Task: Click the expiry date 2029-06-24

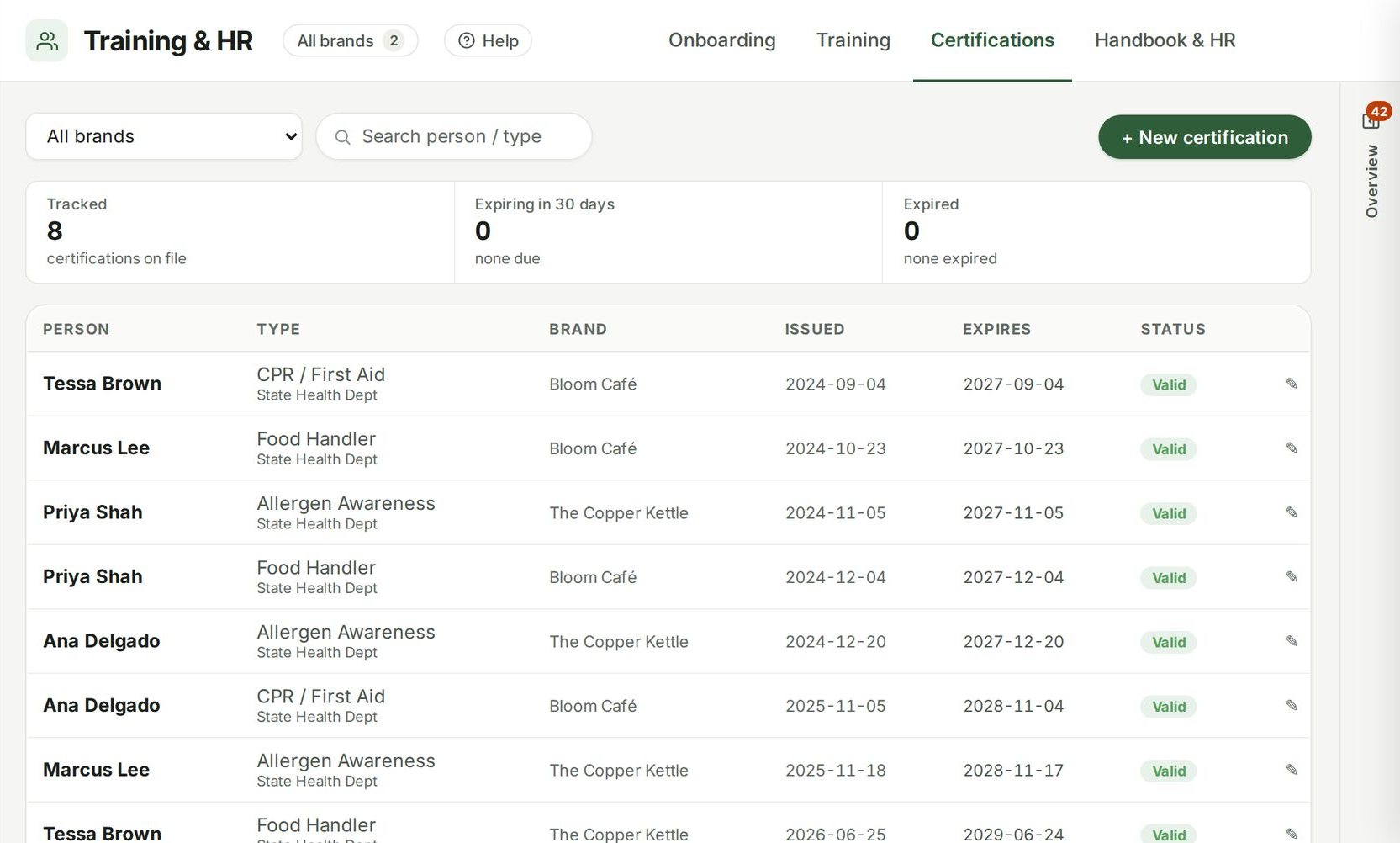Action: click(1013, 835)
